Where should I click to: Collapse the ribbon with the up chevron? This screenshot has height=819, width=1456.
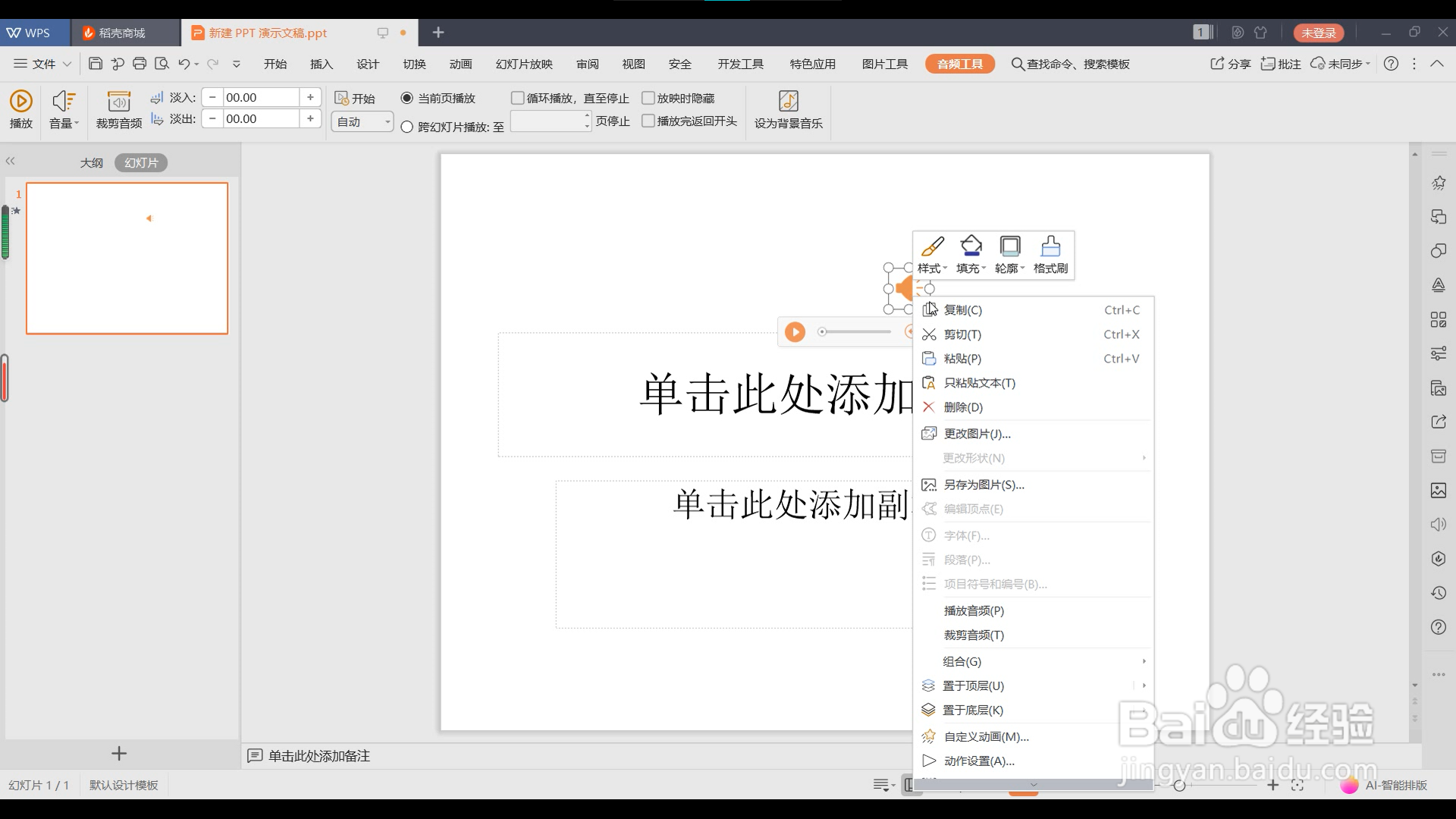click(x=1436, y=64)
